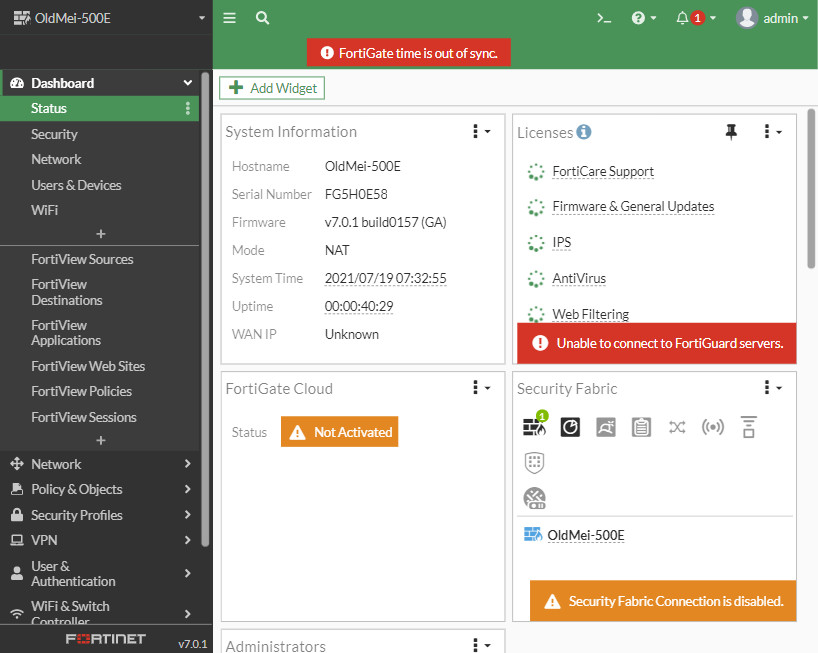Open FortiGate Cloud widget options menu
818x653 pixels.
coord(481,388)
